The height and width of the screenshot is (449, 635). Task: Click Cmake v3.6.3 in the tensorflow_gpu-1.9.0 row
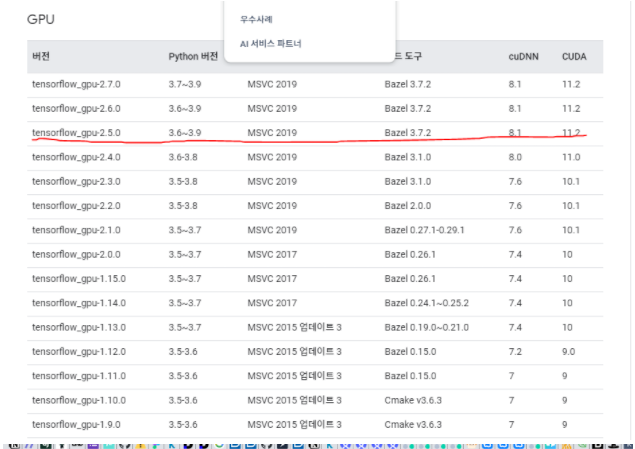click(413, 425)
